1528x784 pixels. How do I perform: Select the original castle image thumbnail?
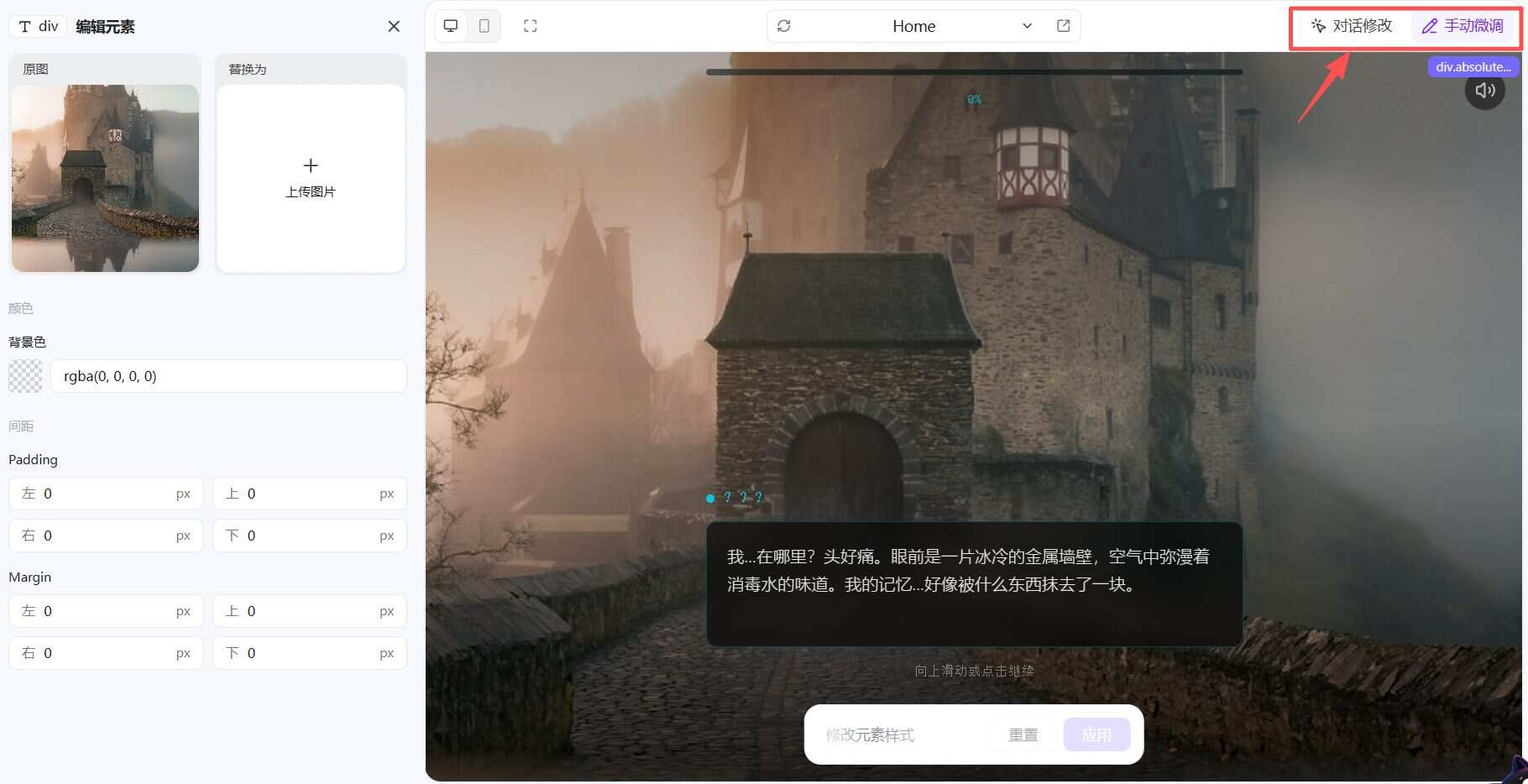105,178
